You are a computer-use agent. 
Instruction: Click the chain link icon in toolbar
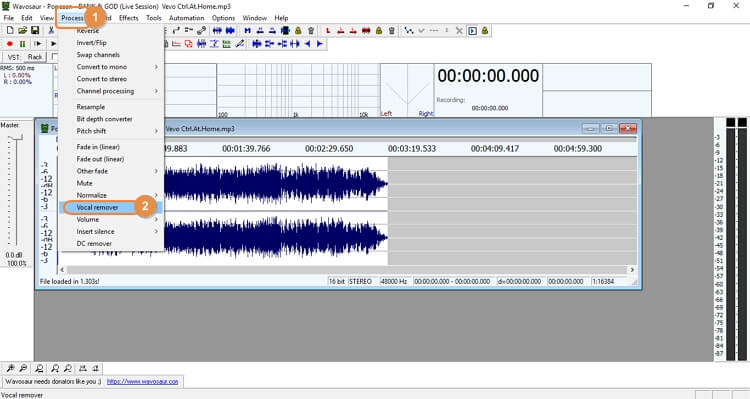[201, 30]
